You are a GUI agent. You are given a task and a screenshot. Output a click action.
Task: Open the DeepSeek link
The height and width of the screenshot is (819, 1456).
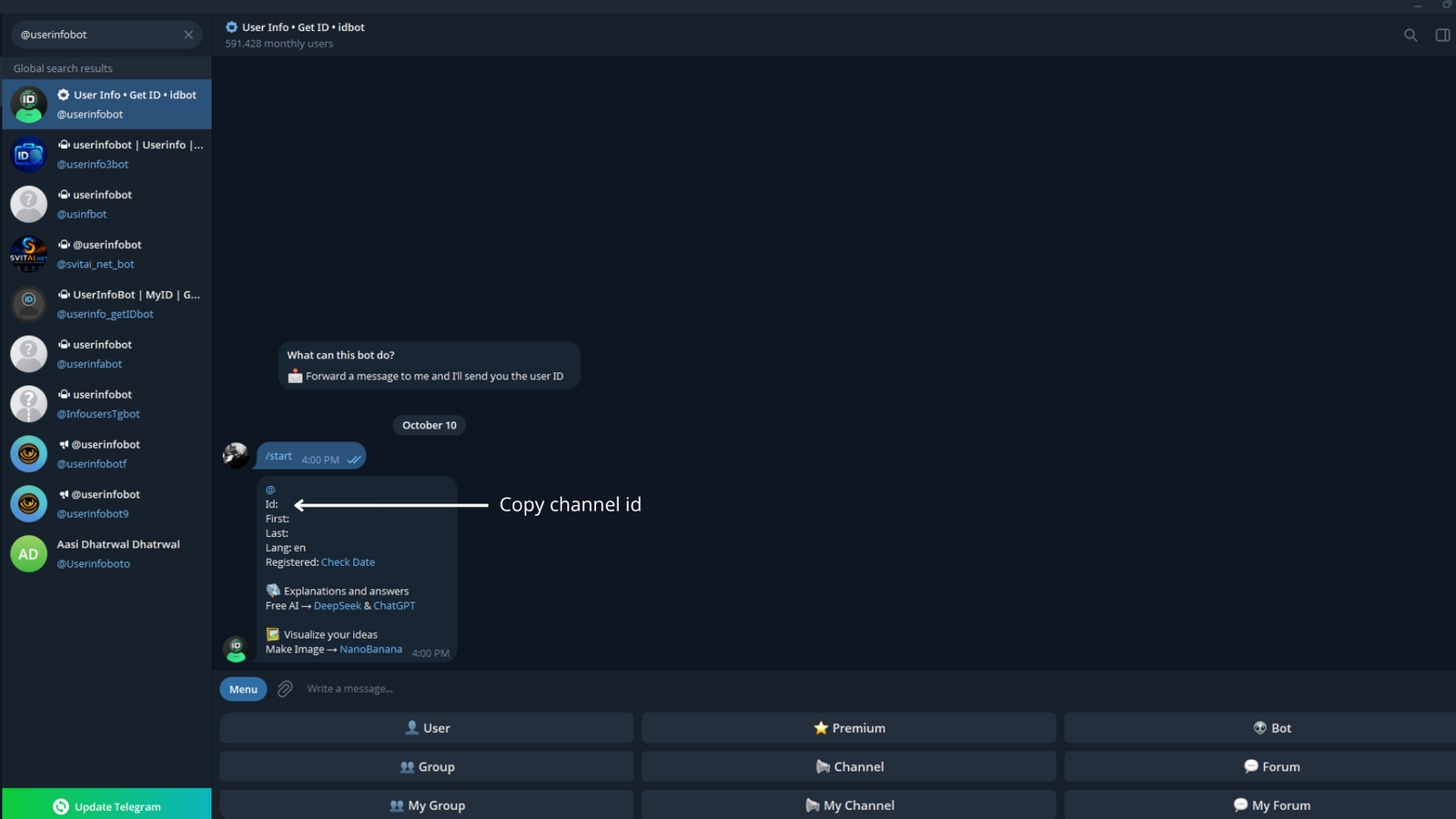337,606
